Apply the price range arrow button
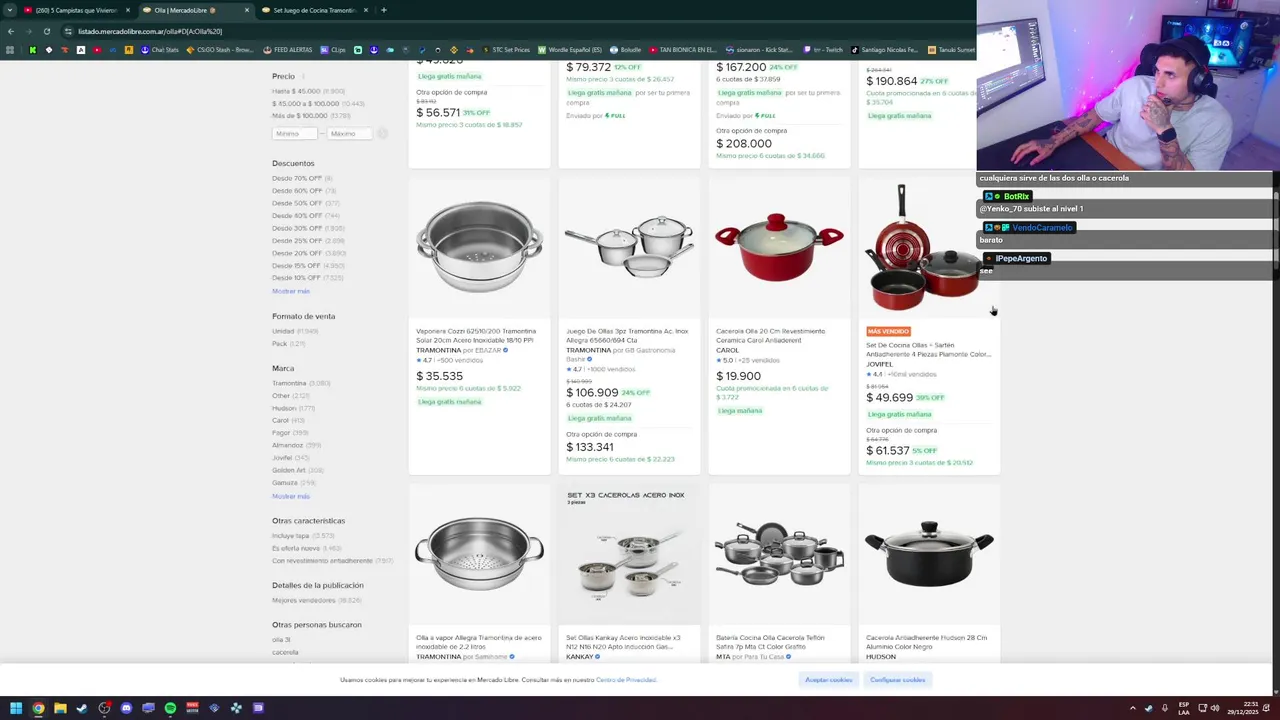This screenshot has width=1280, height=720. 382,133
